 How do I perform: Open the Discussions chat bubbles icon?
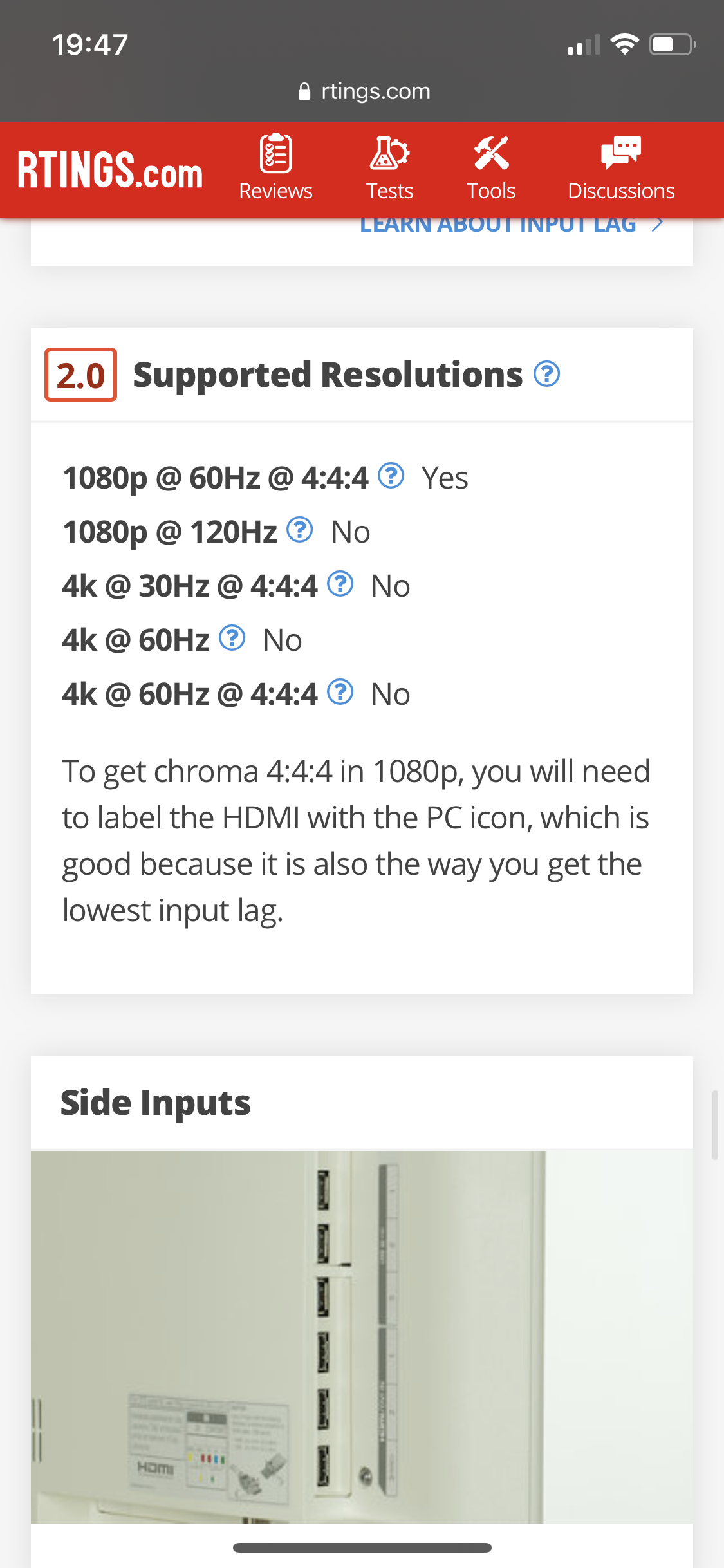point(621,153)
